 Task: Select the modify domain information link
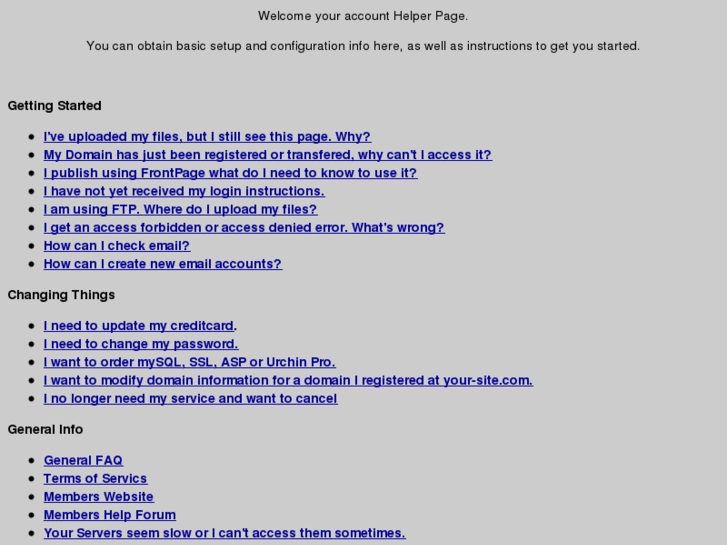(x=288, y=380)
